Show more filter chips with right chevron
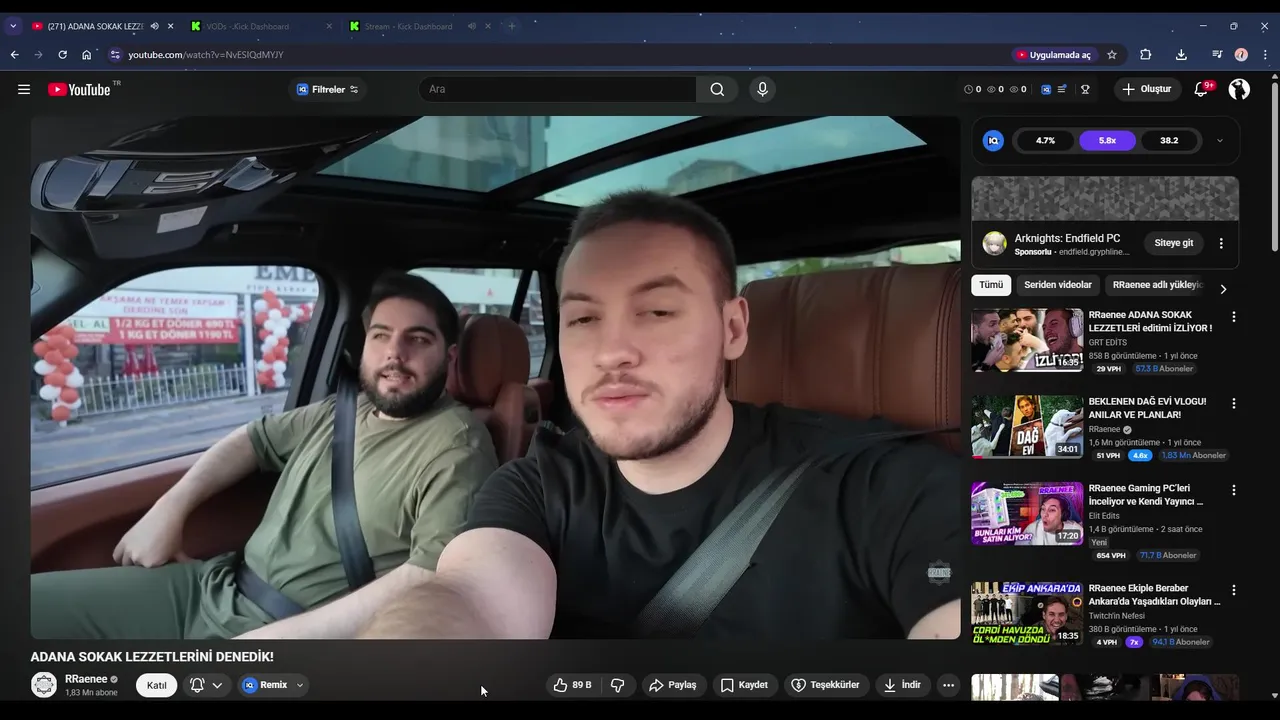Image resolution: width=1280 pixels, height=720 pixels. click(x=1222, y=289)
